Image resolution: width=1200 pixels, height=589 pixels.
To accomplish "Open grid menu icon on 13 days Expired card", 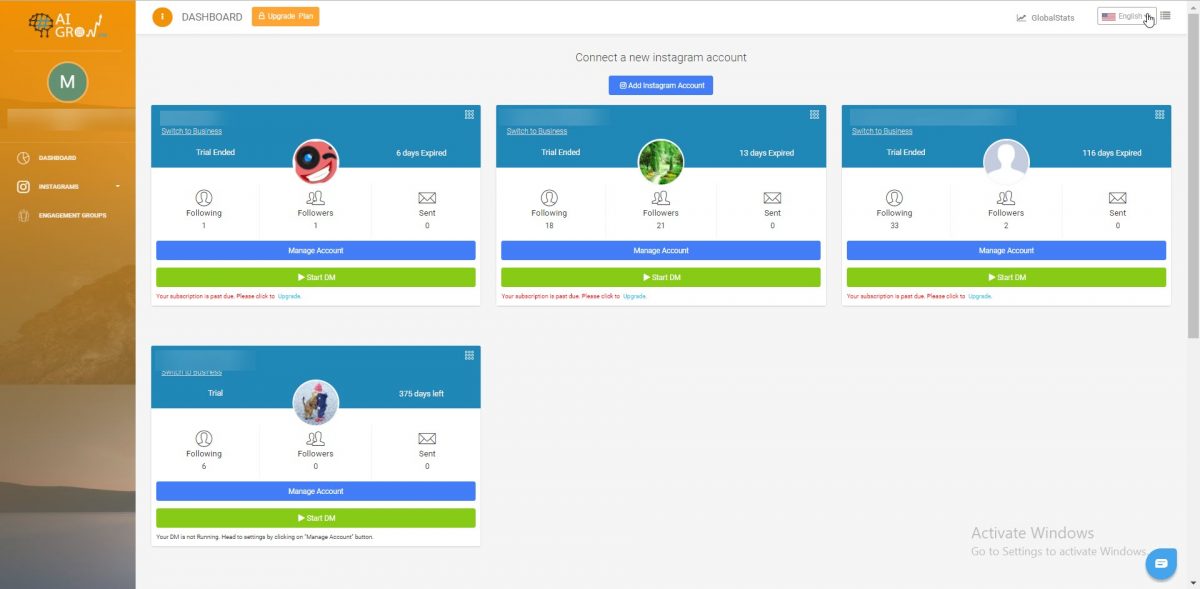I will (815, 115).
